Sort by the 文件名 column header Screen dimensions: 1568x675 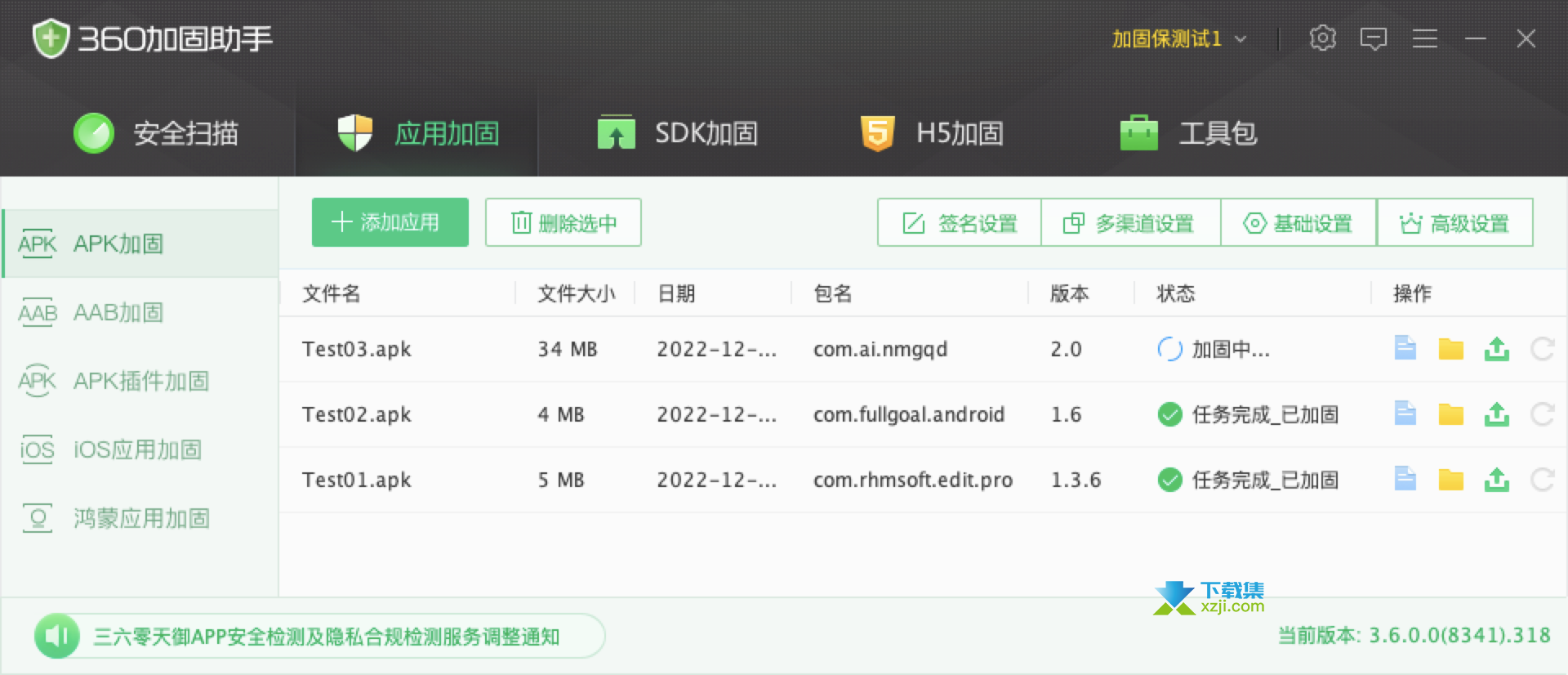click(331, 293)
